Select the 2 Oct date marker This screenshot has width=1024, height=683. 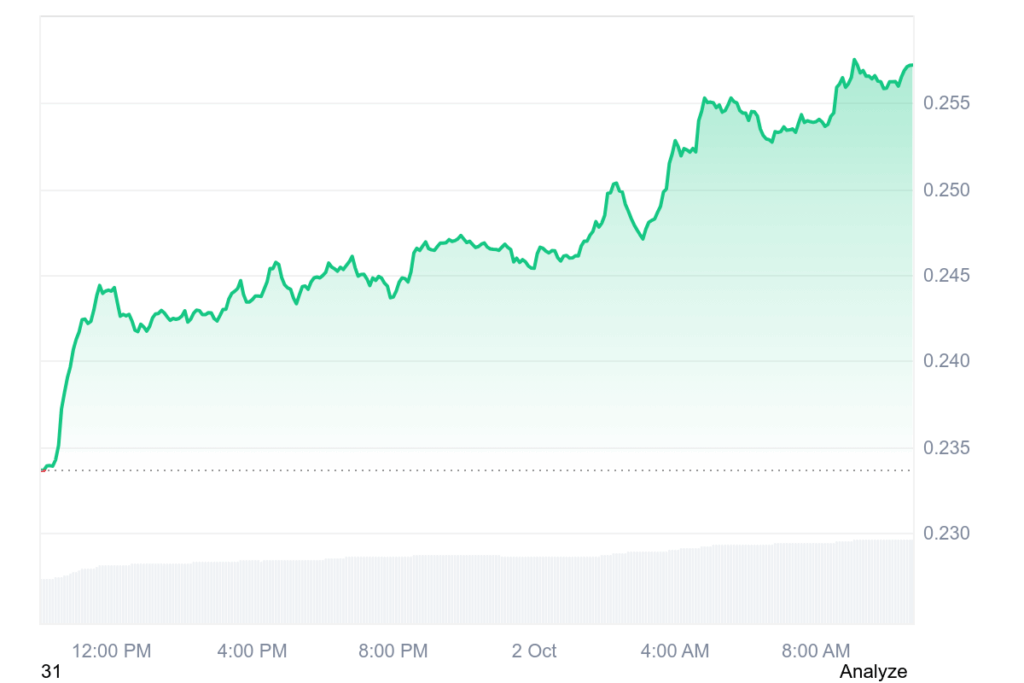pos(534,651)
